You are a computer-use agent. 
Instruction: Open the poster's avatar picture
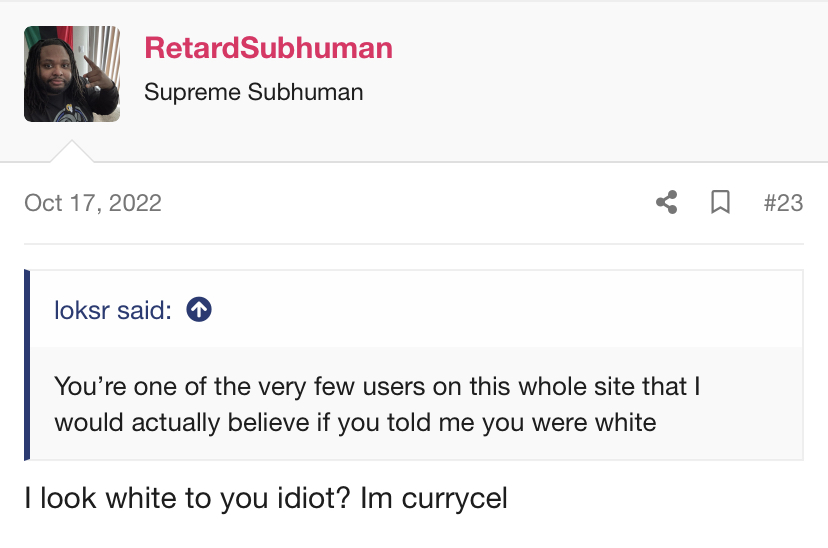point(72,74)
